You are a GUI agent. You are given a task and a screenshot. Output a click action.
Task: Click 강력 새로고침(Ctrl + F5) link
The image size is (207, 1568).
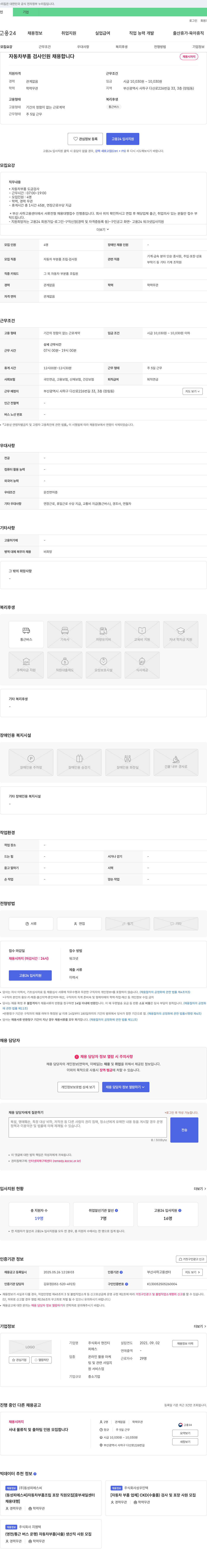[111, 151]
